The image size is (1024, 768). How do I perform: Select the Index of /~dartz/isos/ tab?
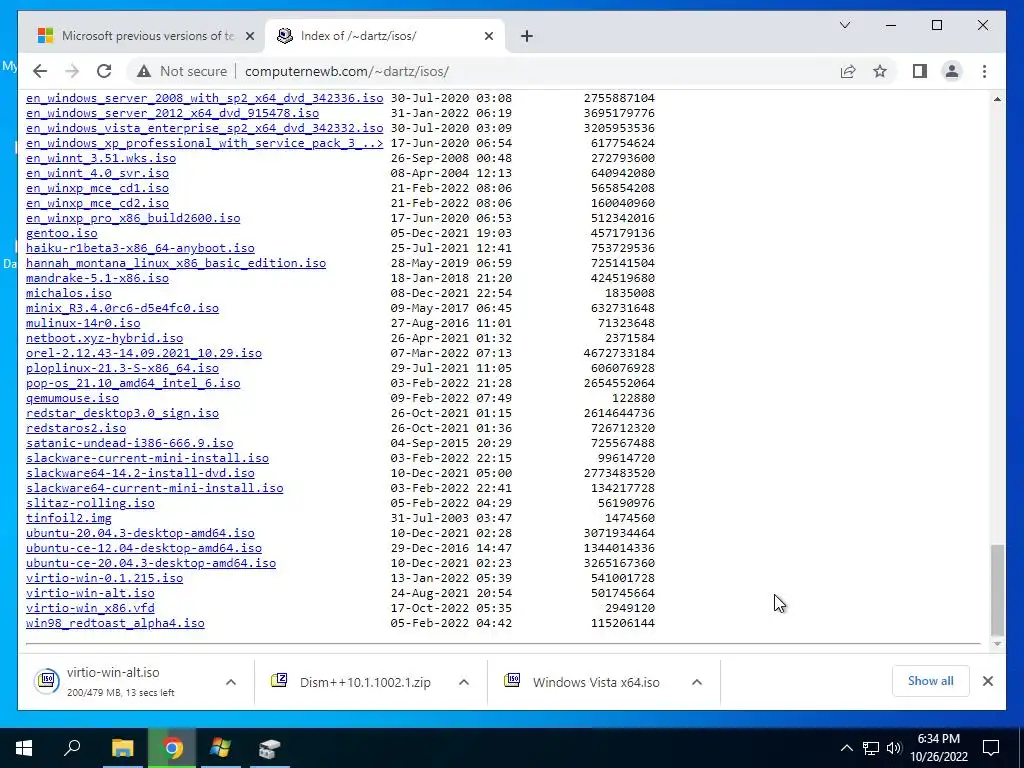click(384, 36)
